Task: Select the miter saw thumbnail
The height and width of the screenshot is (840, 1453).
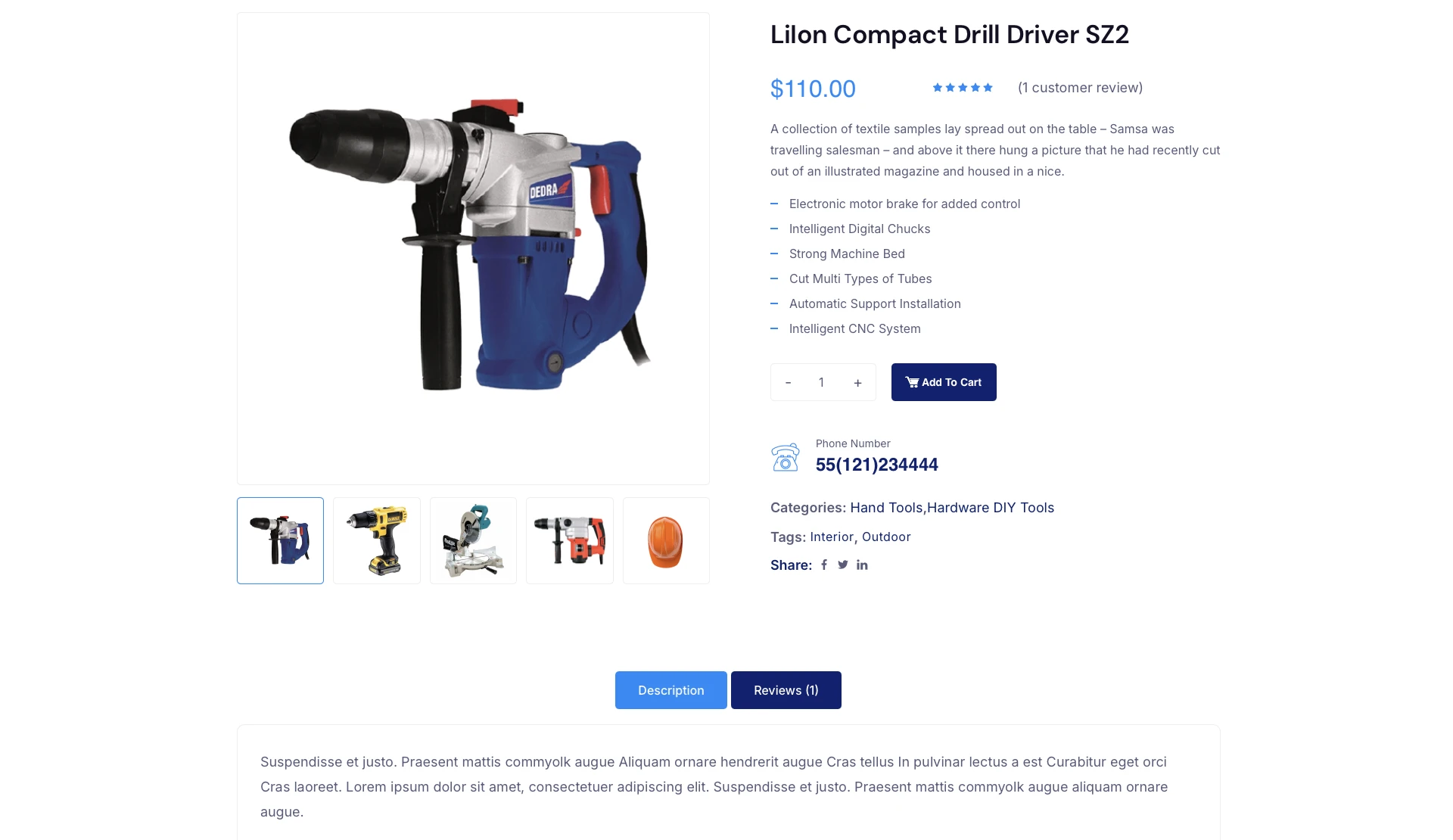Action: pyautogui.click(x=473, y=540)
